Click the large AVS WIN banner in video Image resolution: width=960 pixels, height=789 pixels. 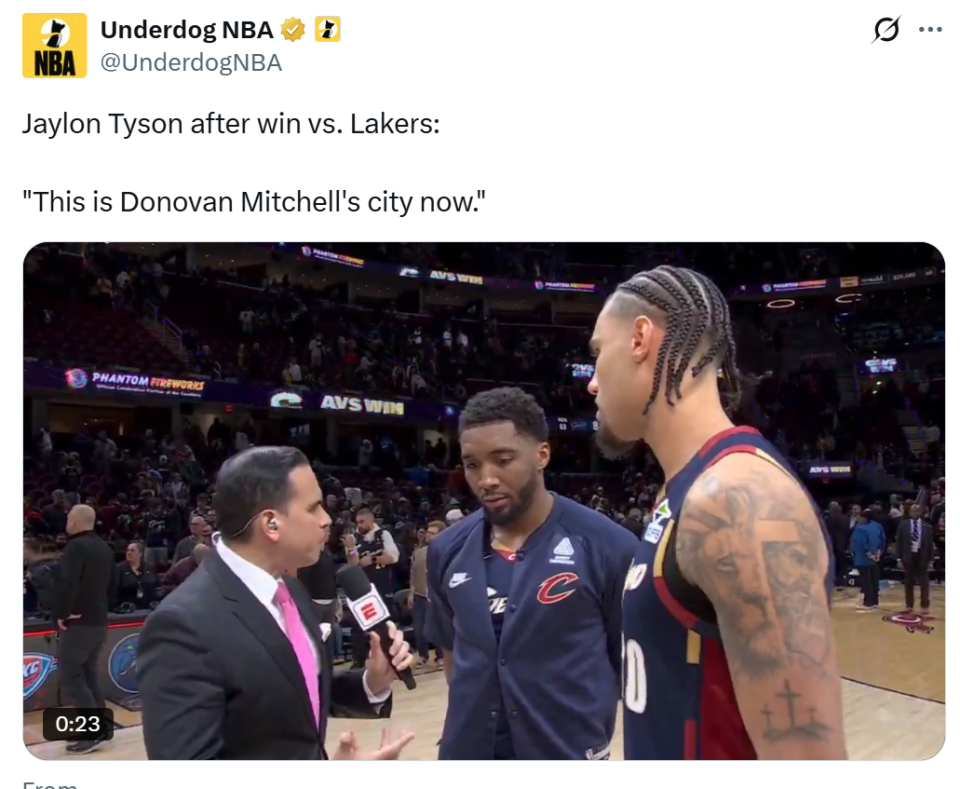(362, 404)
